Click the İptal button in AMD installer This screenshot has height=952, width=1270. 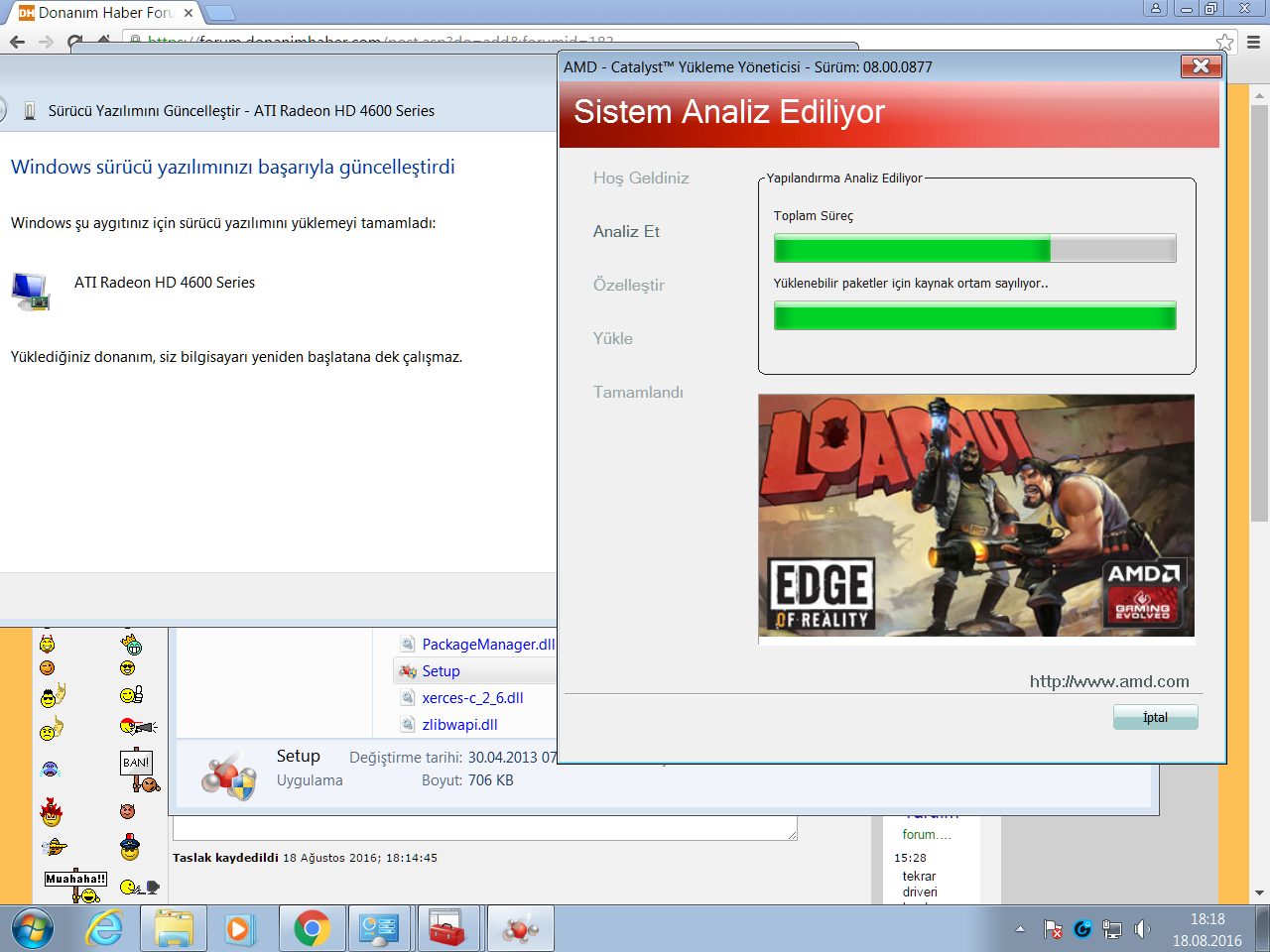pos(1155,717)
